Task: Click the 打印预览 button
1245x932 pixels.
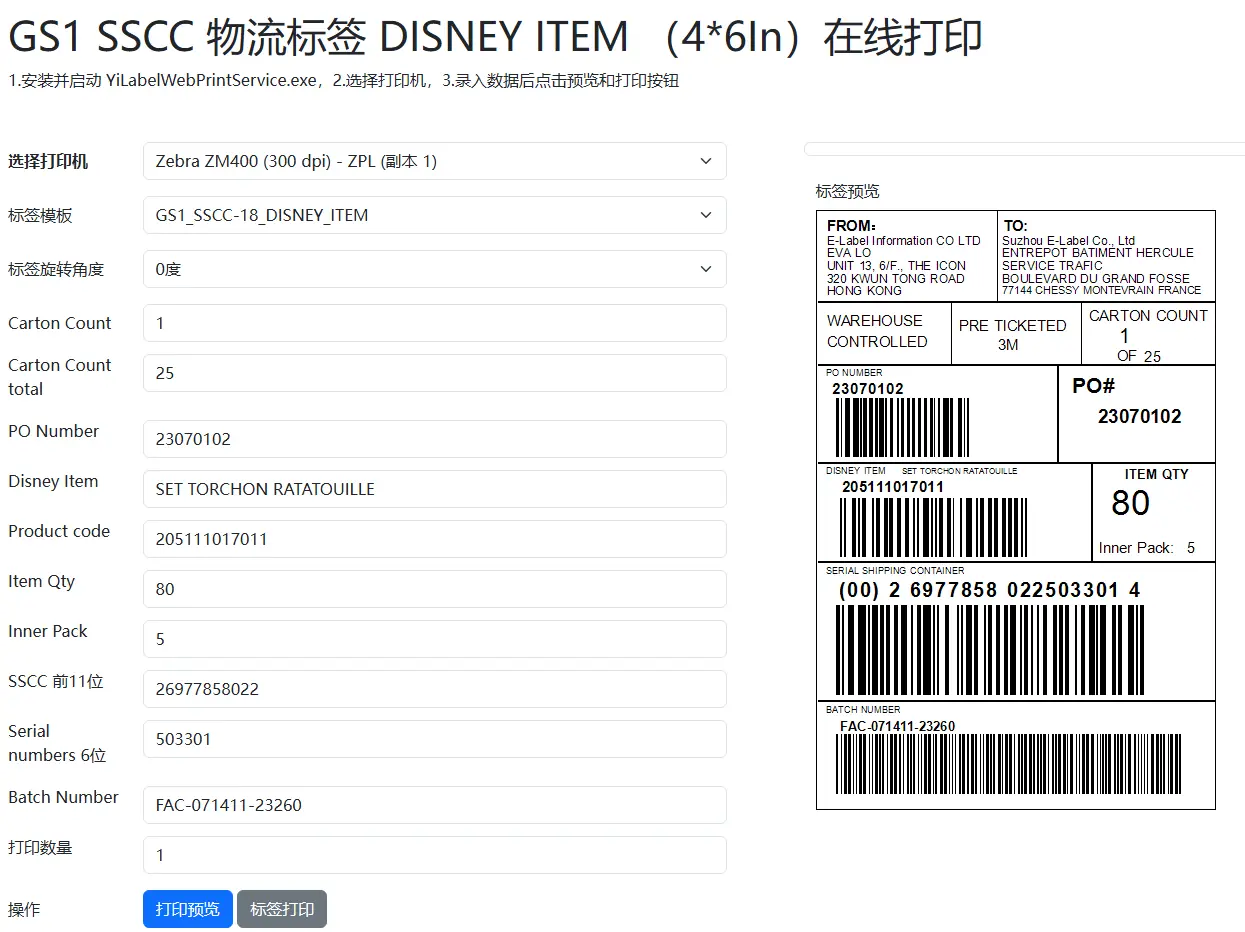Action: 188,909
